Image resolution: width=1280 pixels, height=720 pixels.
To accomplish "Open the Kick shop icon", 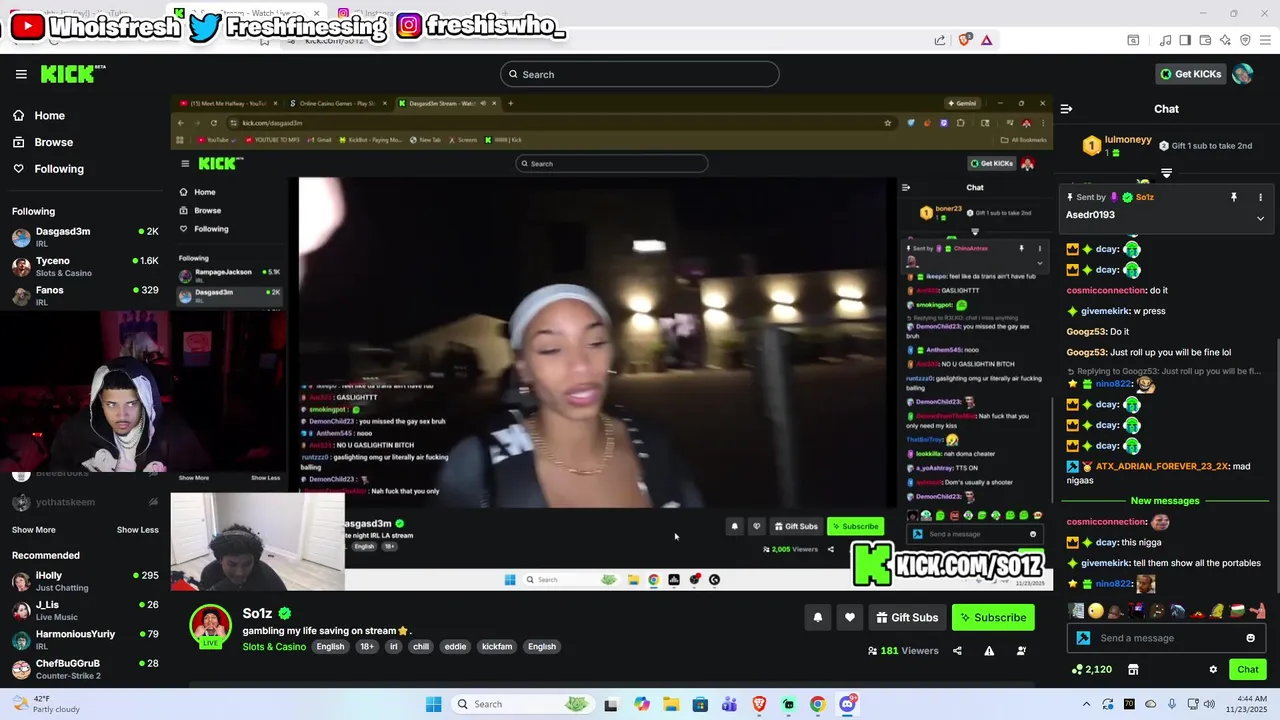I will (1133, 669).
